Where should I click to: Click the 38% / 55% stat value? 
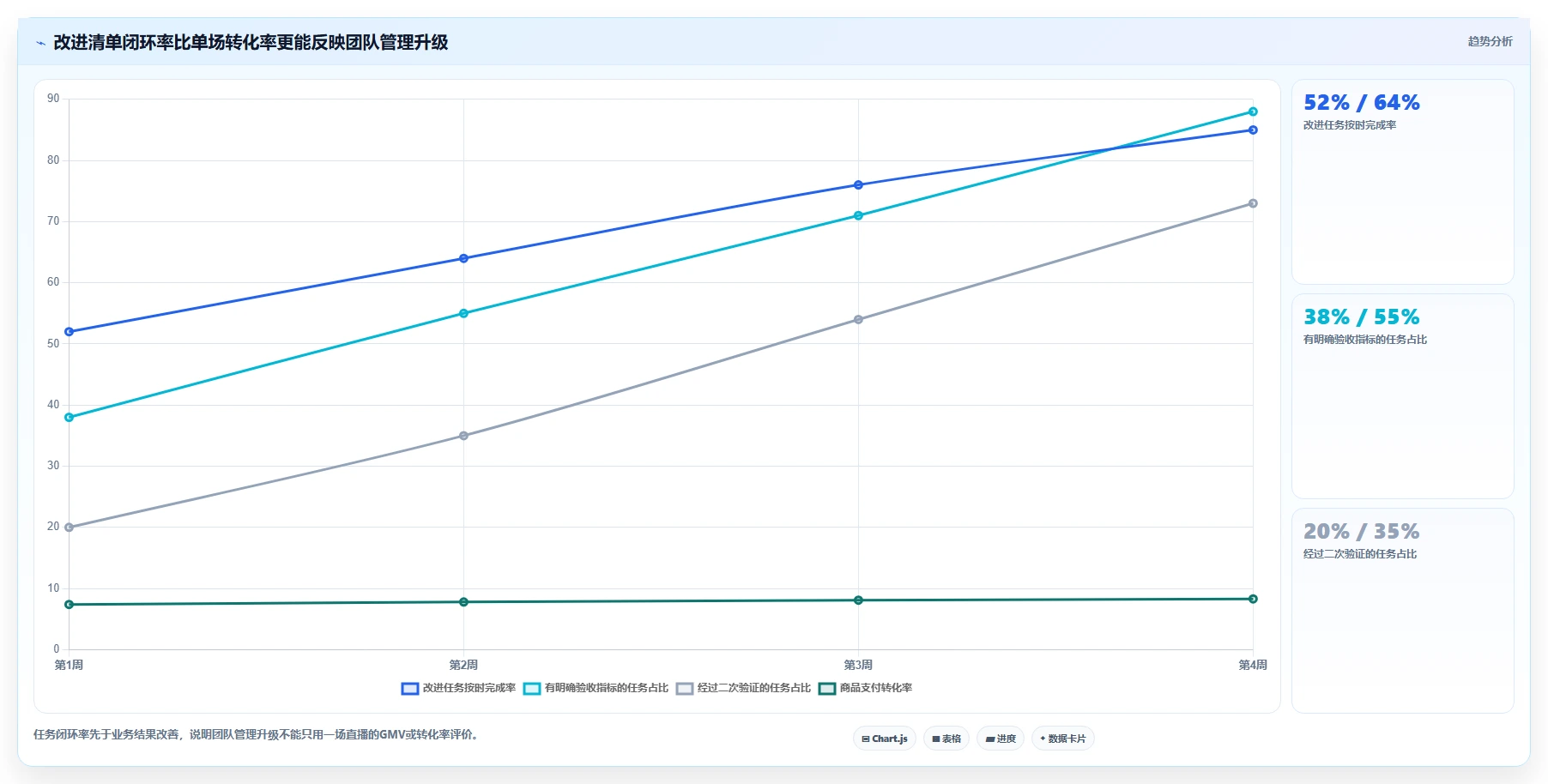pos(1361,317)
